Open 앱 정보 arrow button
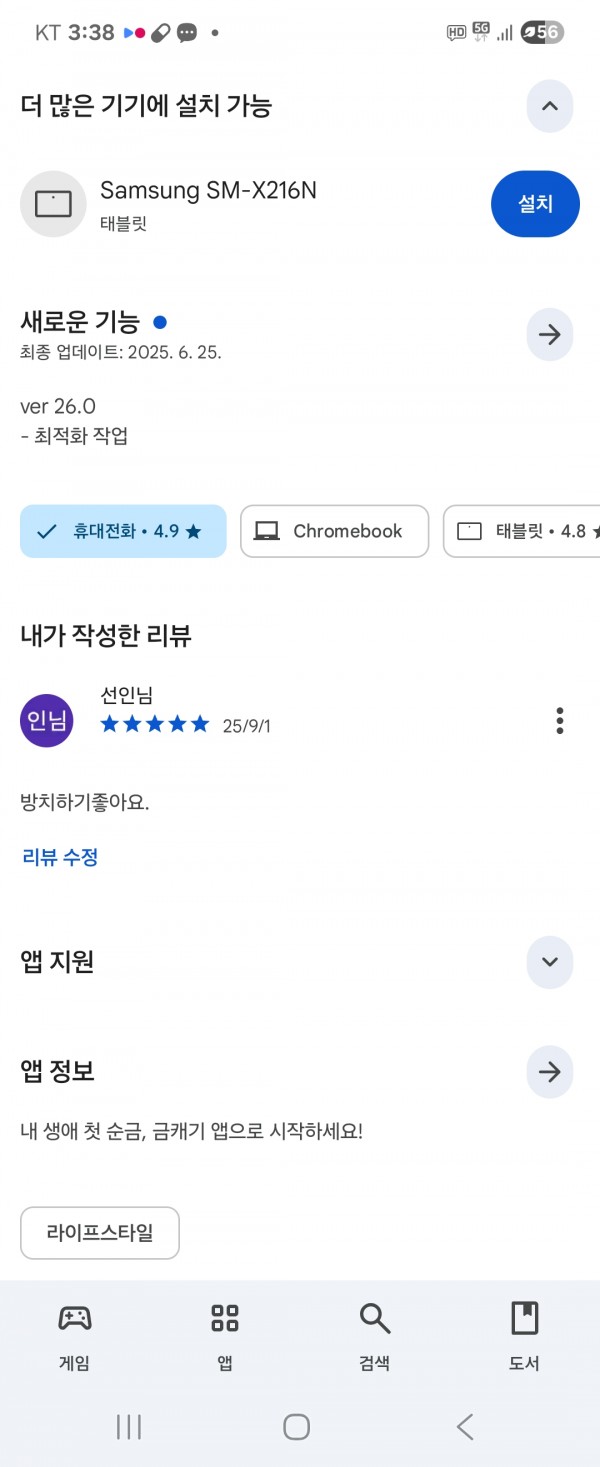 [x=550, y=1072]
